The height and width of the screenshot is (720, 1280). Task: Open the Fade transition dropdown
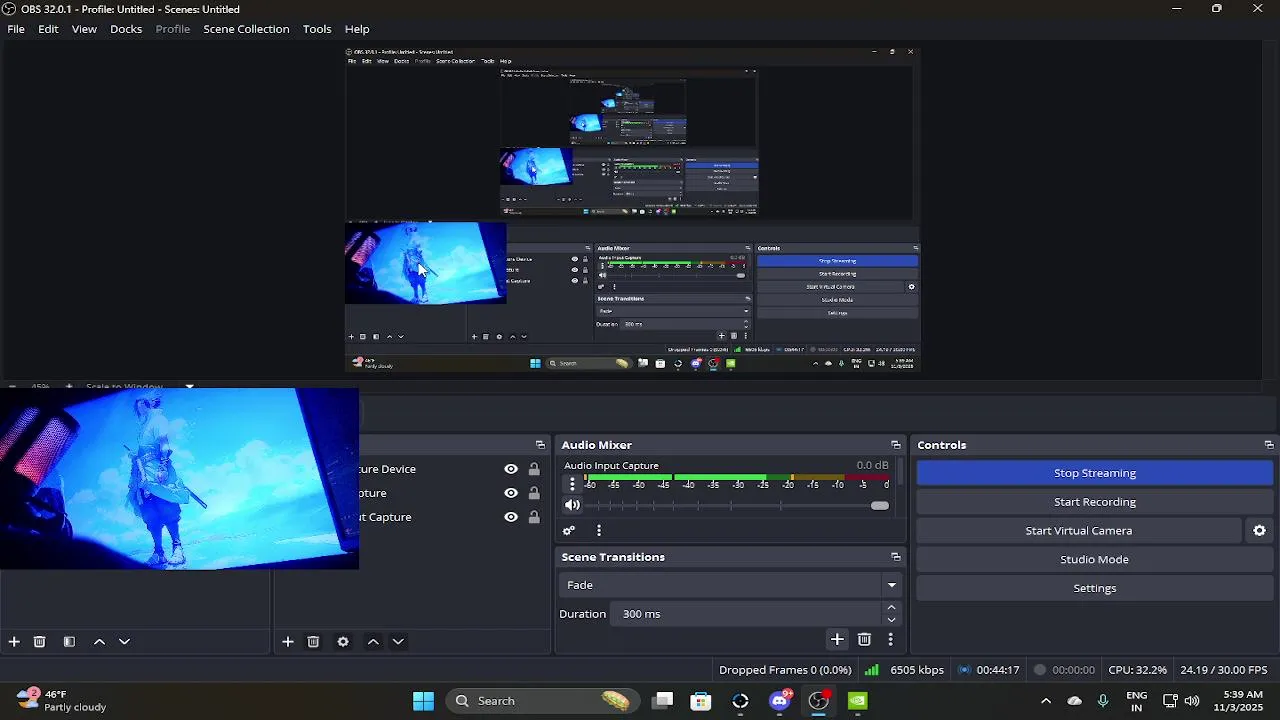point(729,585)
